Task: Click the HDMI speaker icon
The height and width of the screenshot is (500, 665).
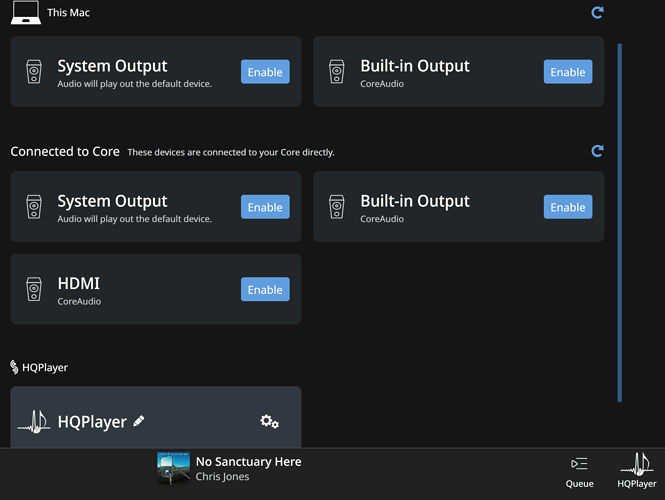Action: tap(34, 289)
